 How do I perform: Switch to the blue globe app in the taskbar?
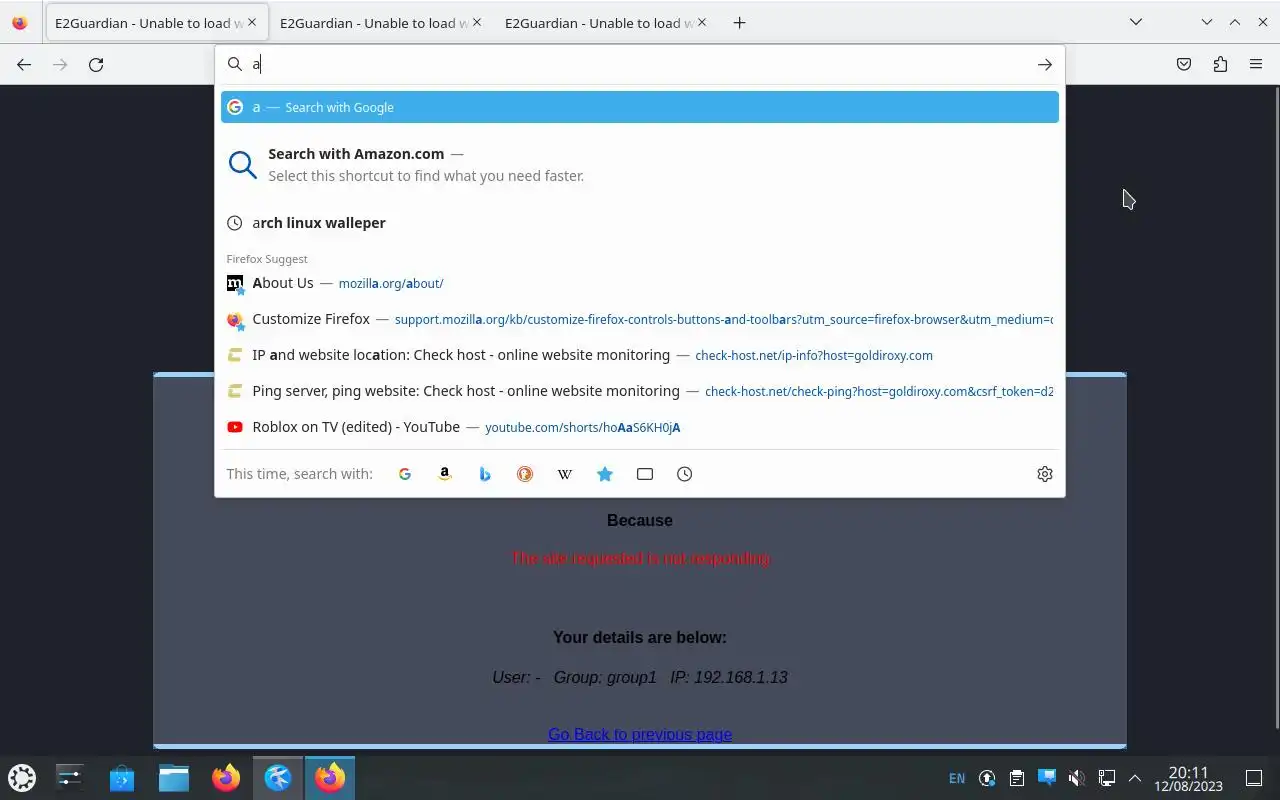tap(278, 777)
